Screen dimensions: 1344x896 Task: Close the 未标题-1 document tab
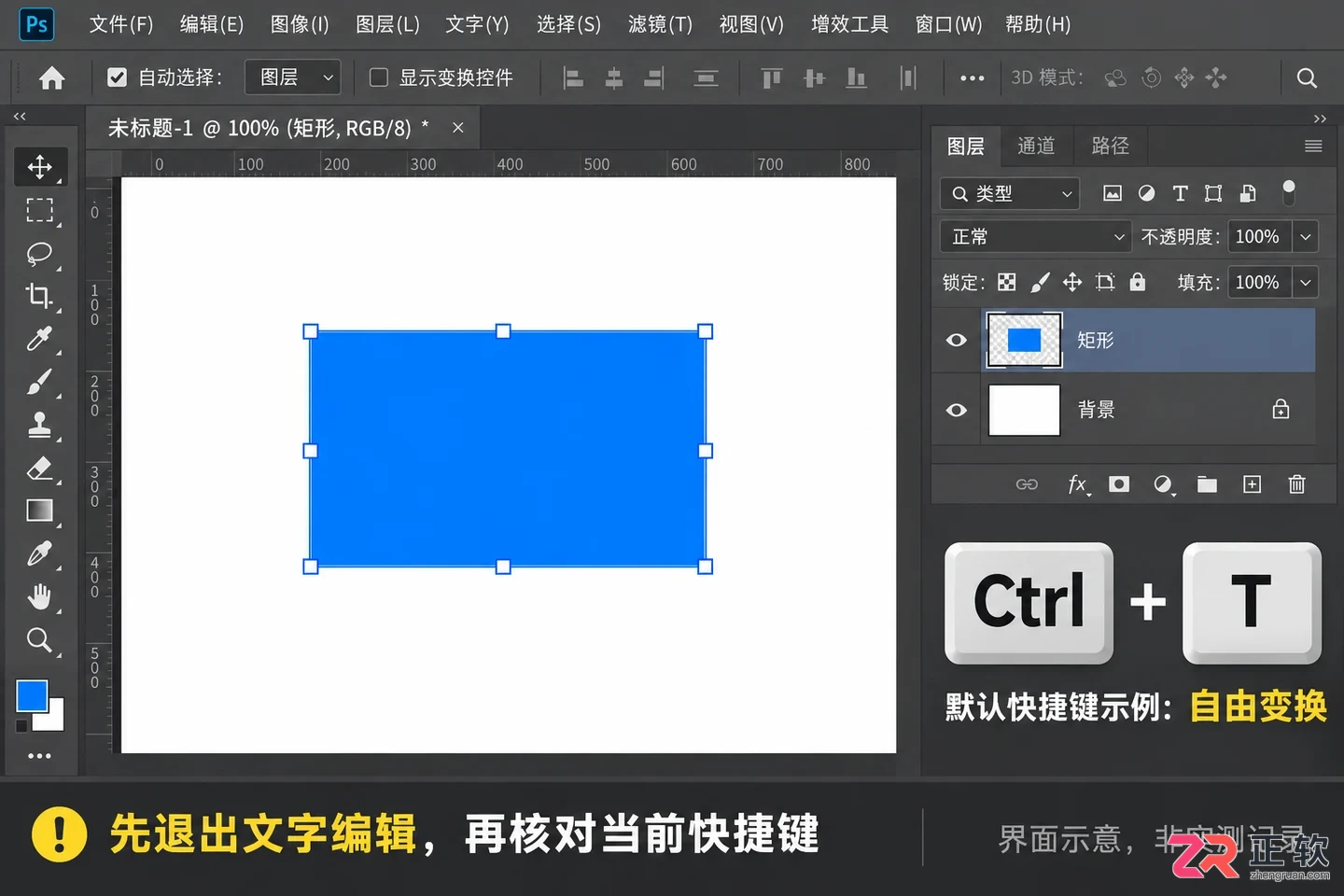[x=457, y=128]
